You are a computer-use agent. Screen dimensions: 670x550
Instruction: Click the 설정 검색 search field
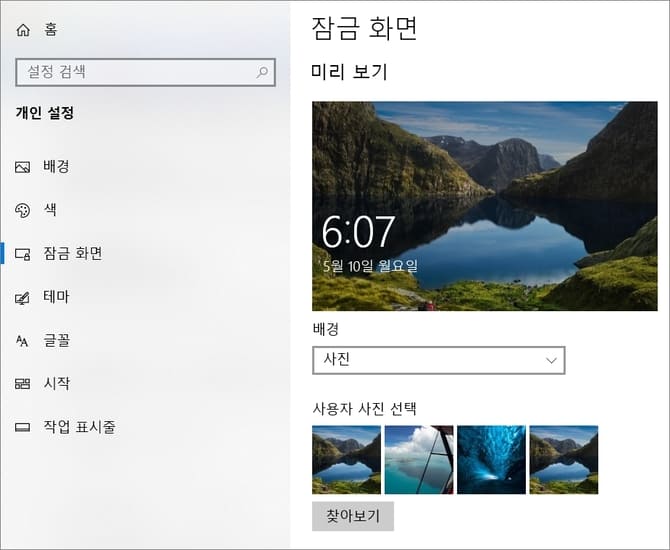[145, 72]
